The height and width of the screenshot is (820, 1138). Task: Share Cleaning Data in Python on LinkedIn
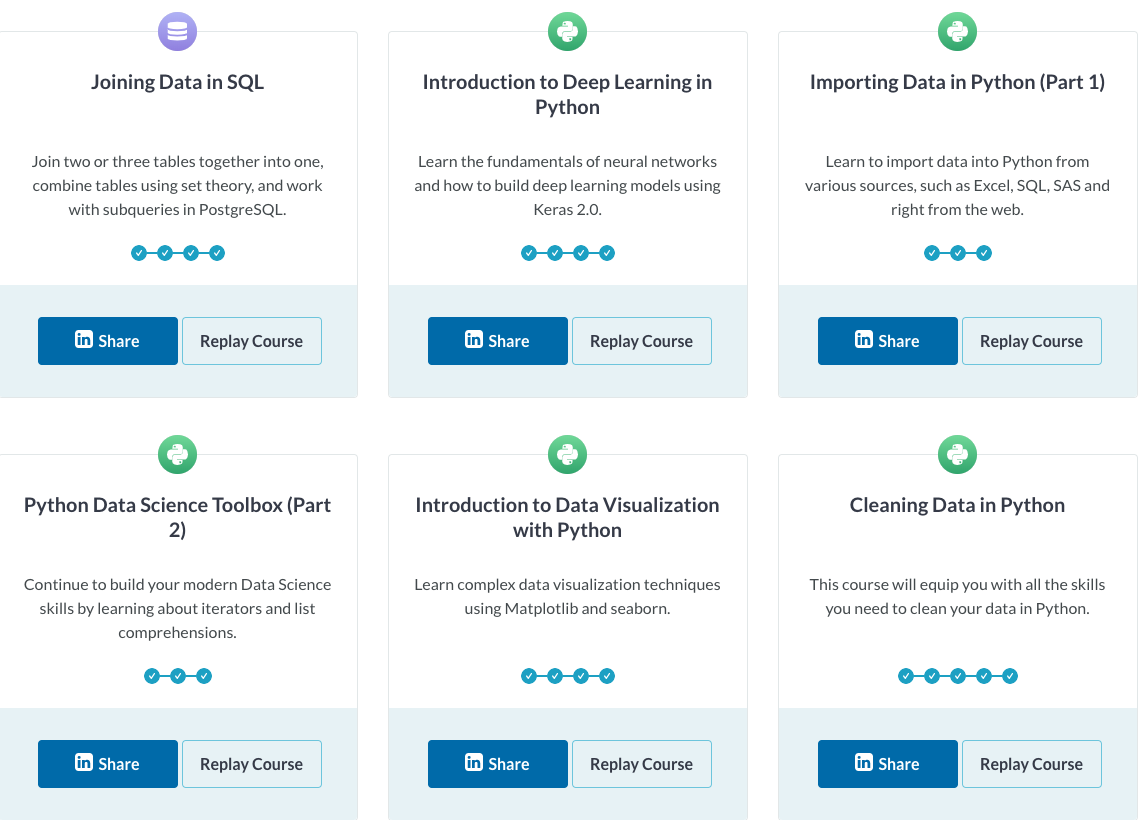click(888, 763)
